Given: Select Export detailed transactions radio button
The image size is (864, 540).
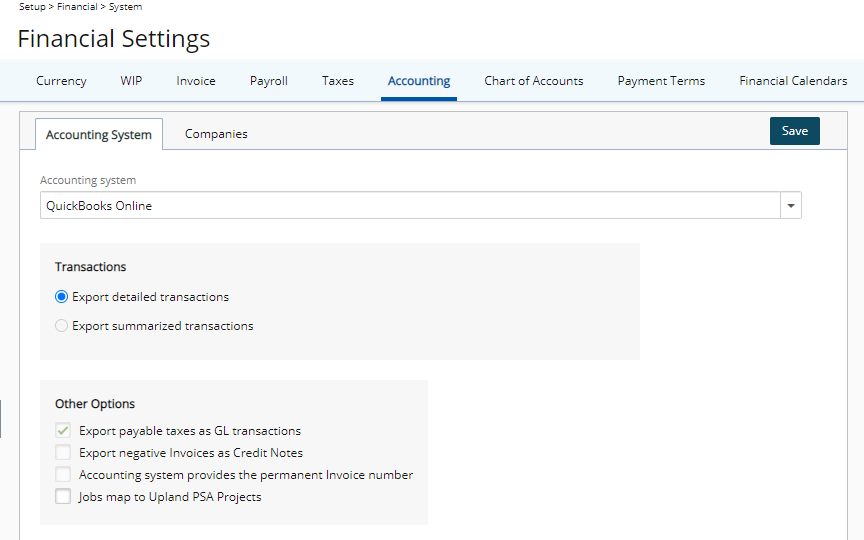Looking at the screenshot, I should coord(61,297).
